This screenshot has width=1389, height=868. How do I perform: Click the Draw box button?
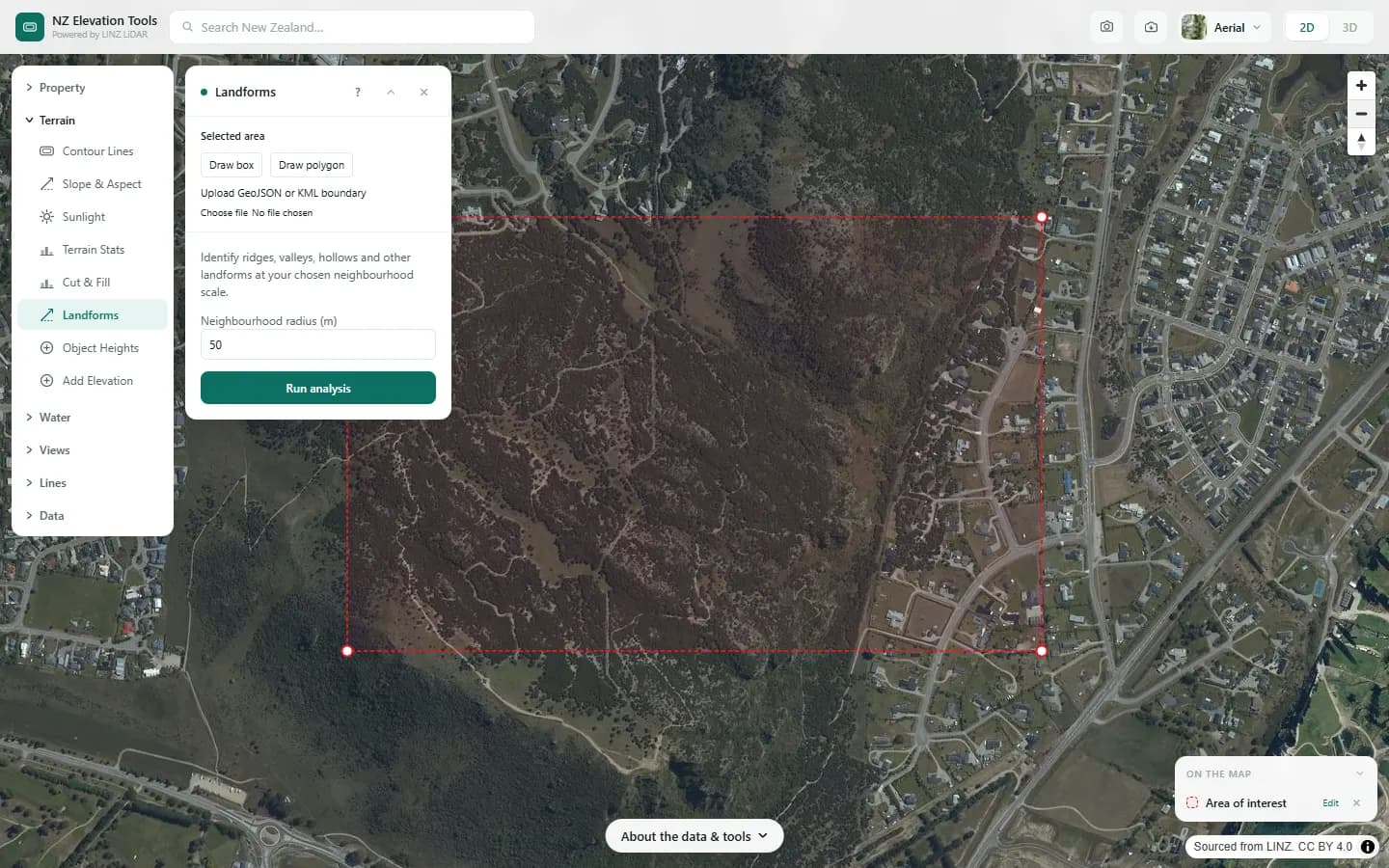[231, 165]
